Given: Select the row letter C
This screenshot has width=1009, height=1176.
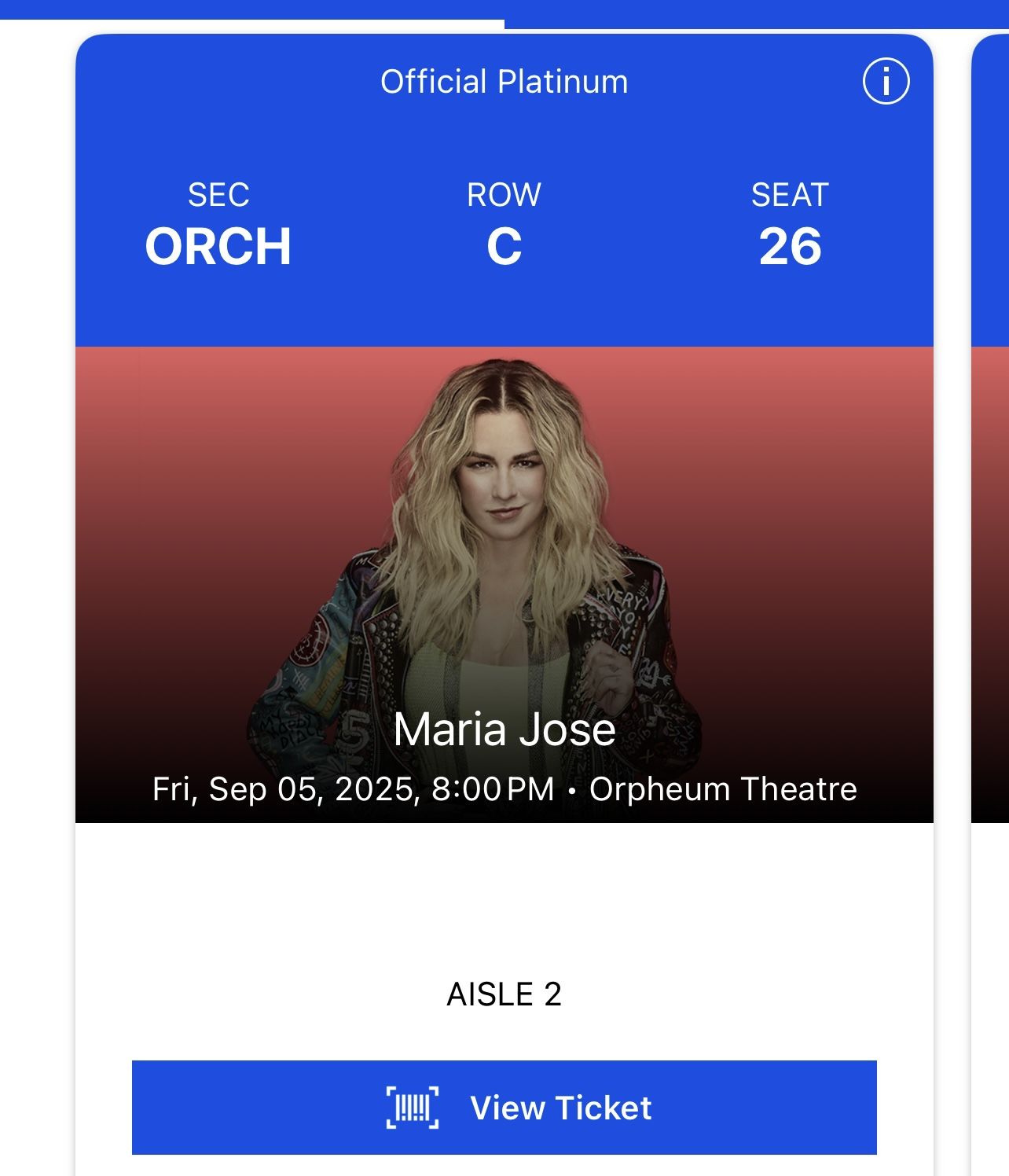Looking at the screenshot, I should point(504,247).
